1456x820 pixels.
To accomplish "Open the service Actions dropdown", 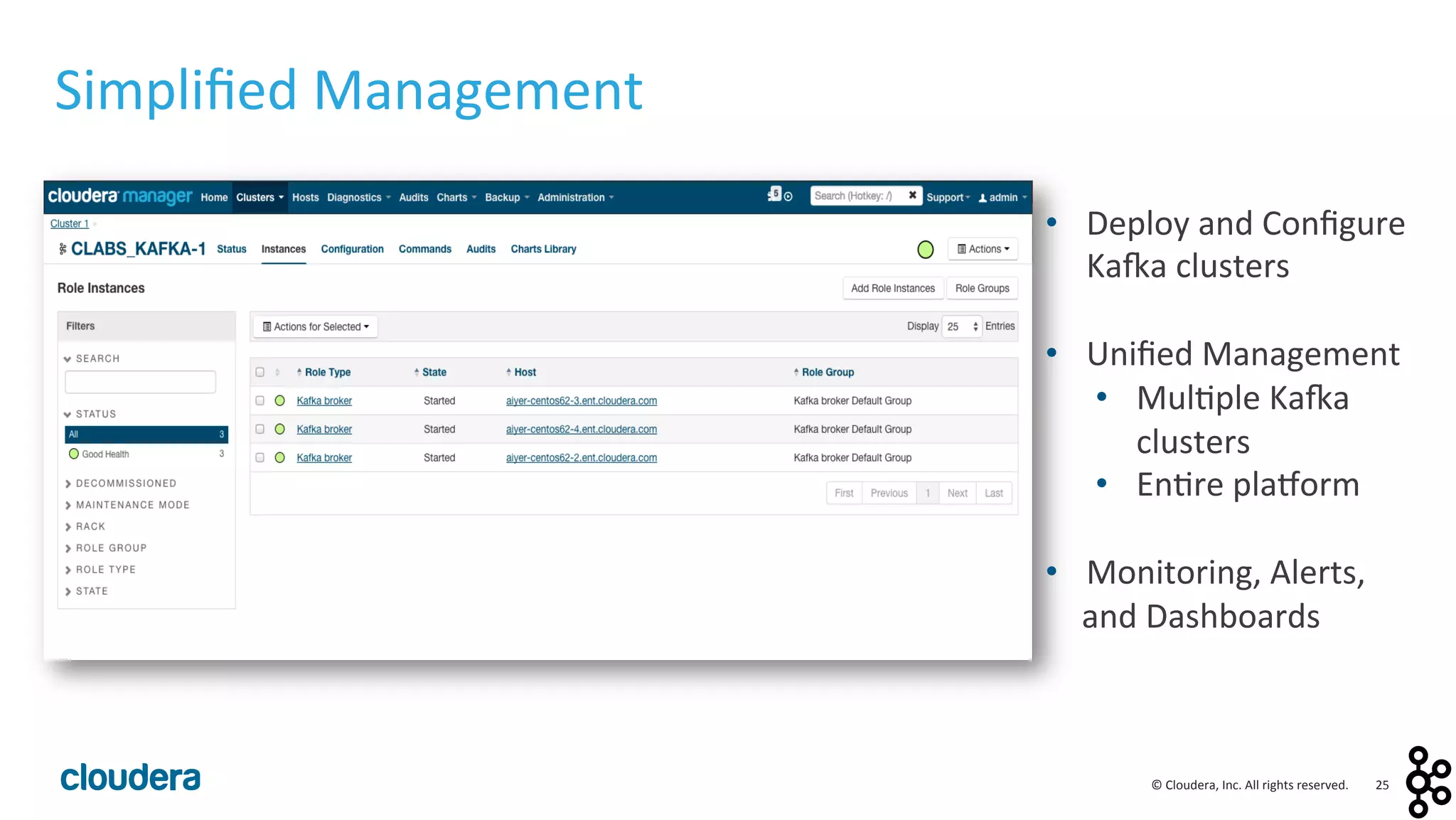I will tap(983, 249).
